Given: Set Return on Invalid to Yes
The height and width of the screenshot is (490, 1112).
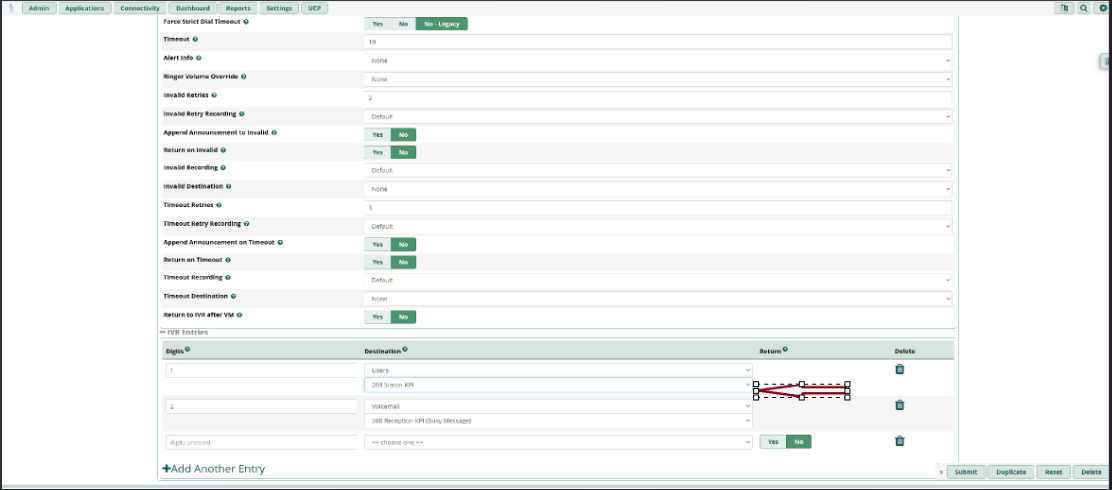Looking at the screenshot, I should pos(377,152).
